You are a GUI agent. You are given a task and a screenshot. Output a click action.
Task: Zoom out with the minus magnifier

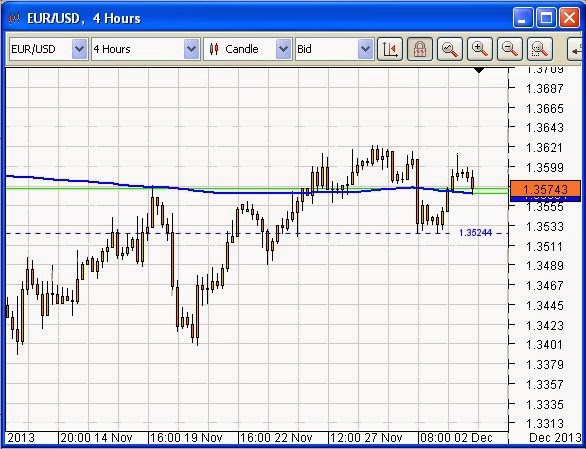[510, 49]
